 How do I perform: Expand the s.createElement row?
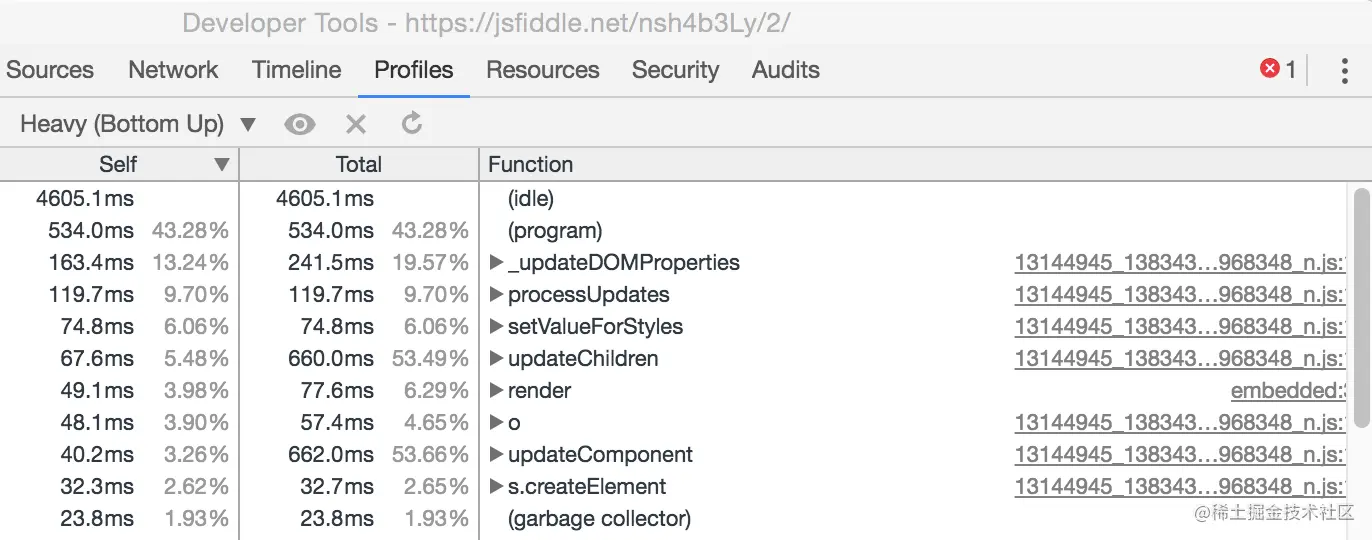pyautogui.click(x=496, y=487)
